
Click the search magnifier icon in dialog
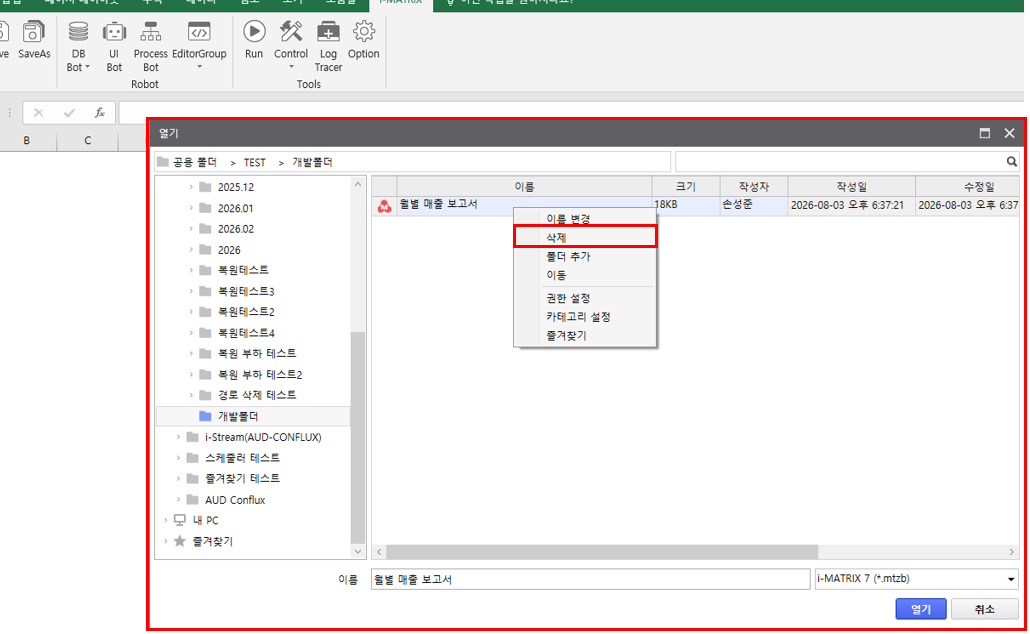click(1012, 162)
